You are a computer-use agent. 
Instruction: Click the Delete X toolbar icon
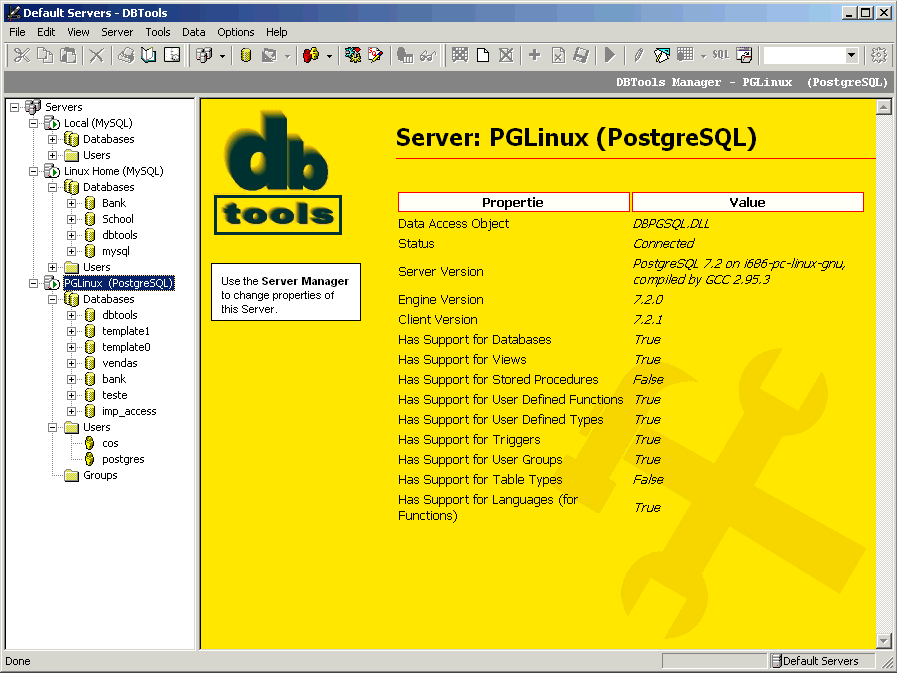pyautogui.click(x=97, y=55)
